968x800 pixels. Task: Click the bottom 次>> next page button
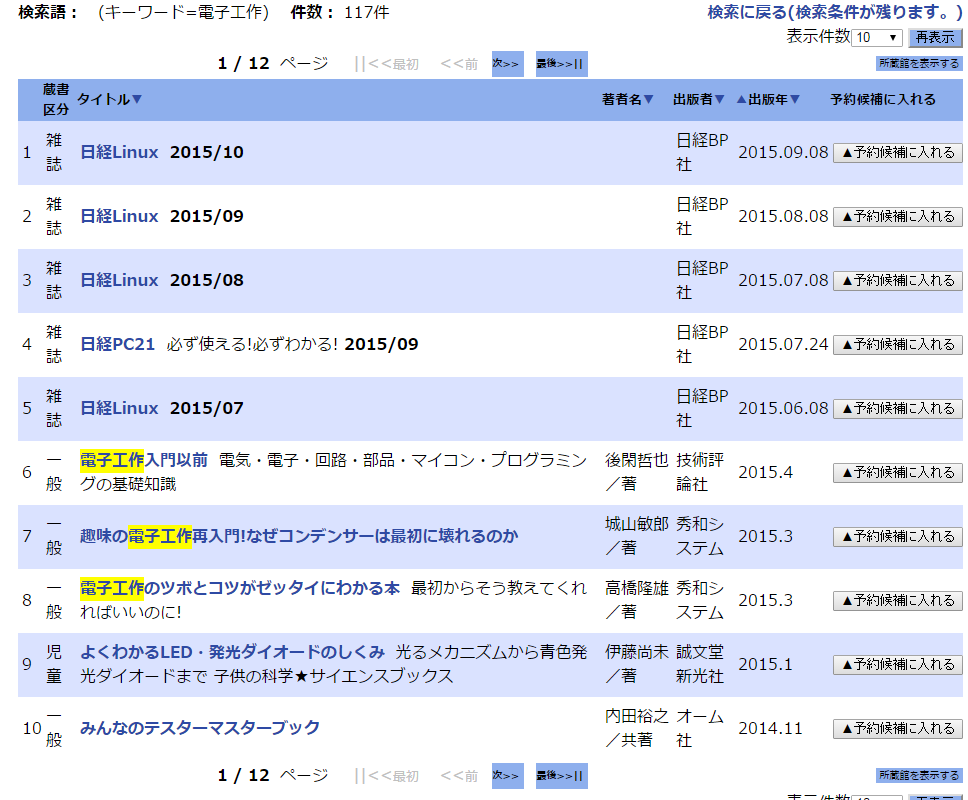[507, 776]
